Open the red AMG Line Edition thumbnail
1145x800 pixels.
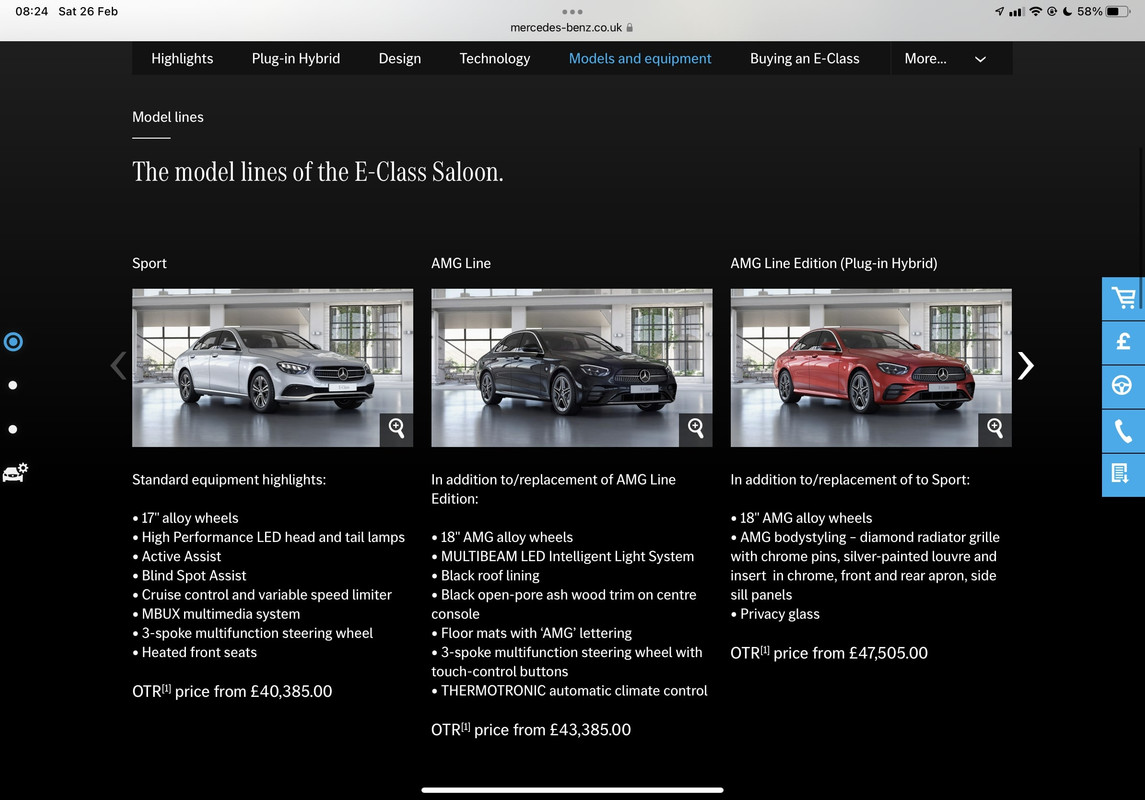pos(871,368)
